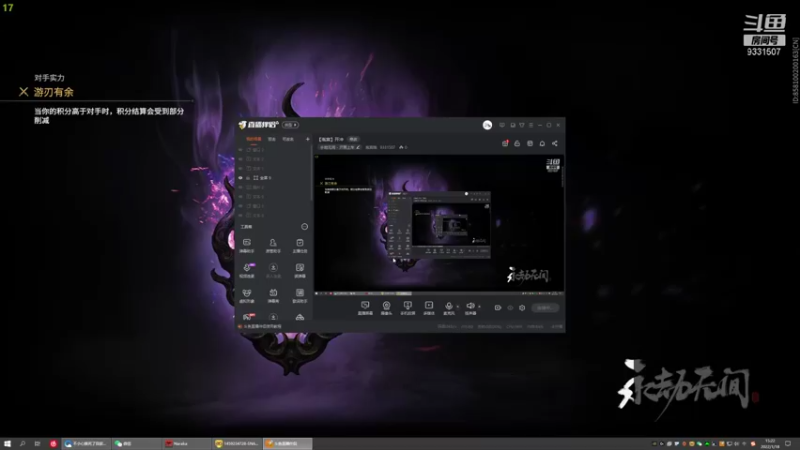Viewport: 800px width, 450px height.
Task: Open the bell notifications icon above preview
Action: [542, 143]
